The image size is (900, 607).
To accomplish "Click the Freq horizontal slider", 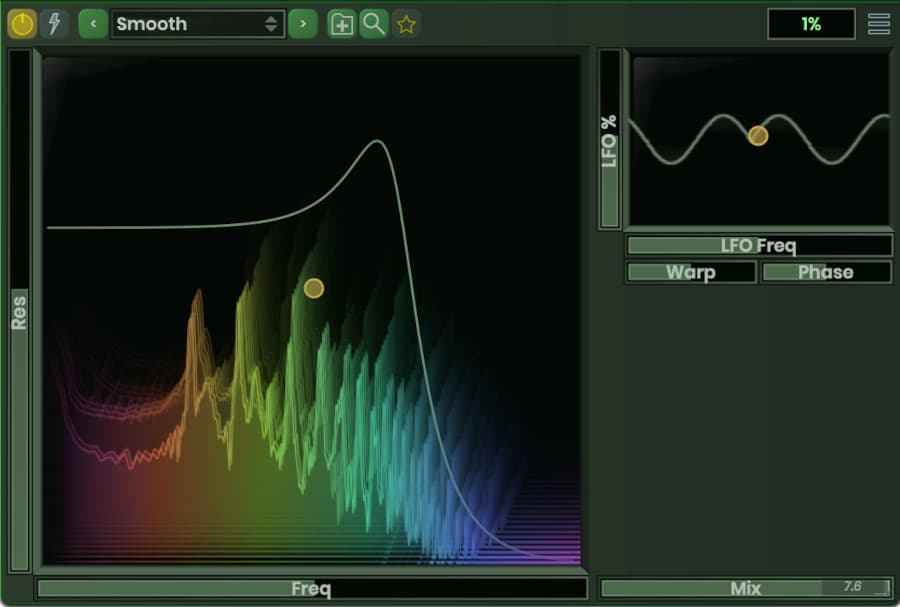I will 312,589.
